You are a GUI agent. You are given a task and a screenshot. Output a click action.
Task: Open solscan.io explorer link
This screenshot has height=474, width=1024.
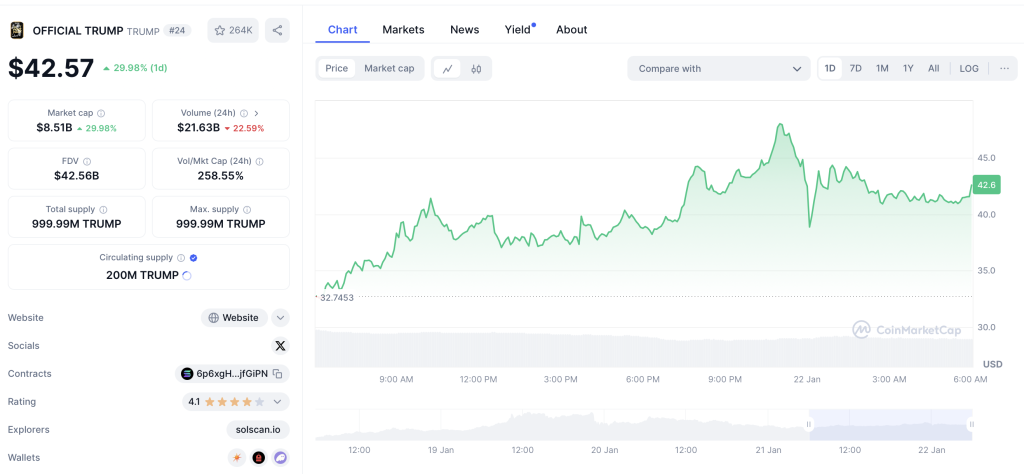click(x=258, y=430)
